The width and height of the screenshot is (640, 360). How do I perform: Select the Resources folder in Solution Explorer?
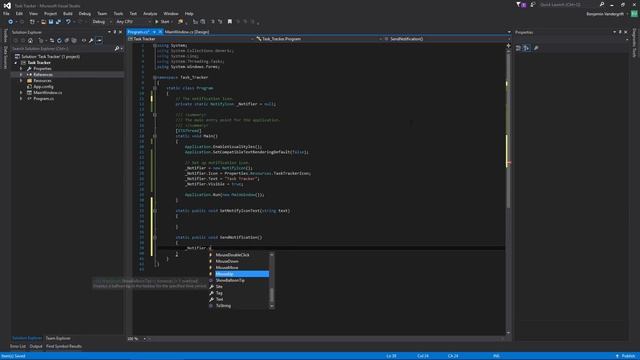coord(42,81)
